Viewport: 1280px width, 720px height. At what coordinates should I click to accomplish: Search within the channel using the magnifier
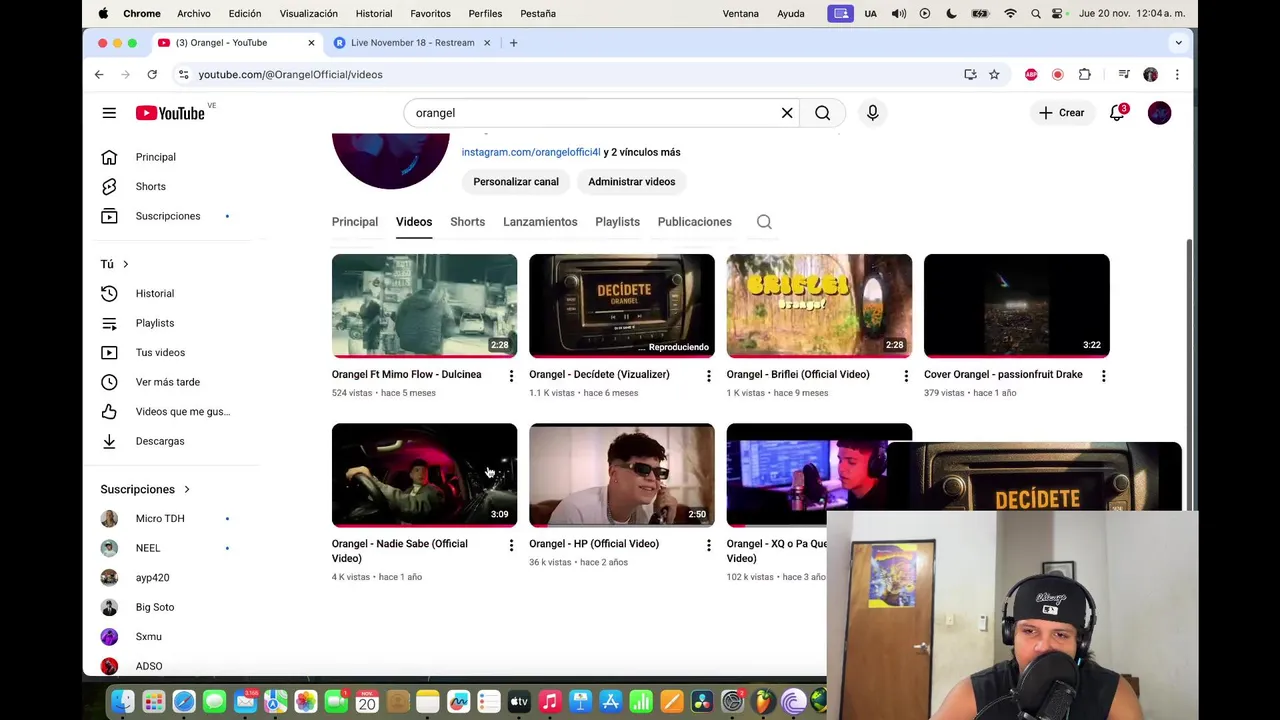pyautogui.click(x=764, y=222)
